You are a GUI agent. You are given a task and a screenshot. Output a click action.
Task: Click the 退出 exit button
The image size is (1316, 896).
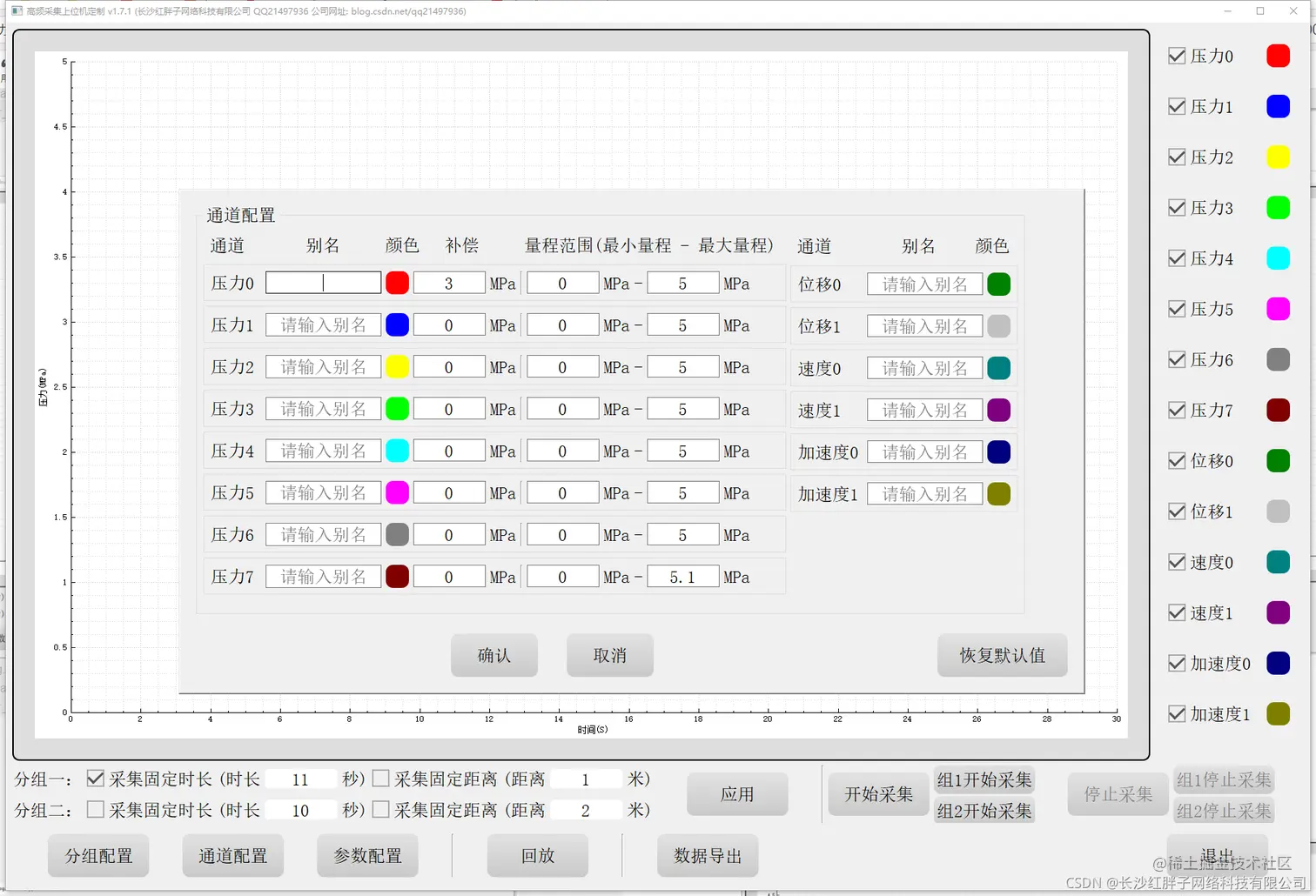(1216, 853)
